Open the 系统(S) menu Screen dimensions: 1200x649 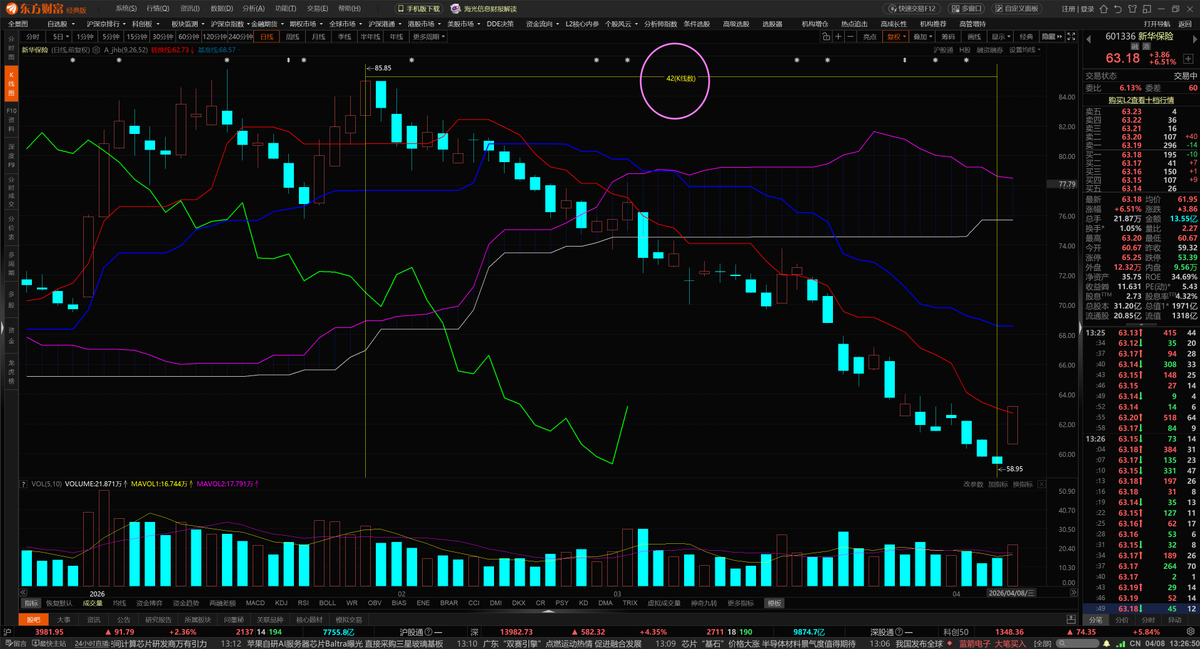pyautogui.click(x=126, y=8)
